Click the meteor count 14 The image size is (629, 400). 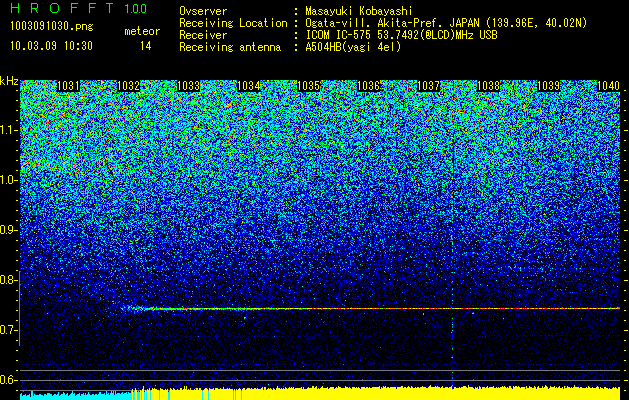coord(145,46)
